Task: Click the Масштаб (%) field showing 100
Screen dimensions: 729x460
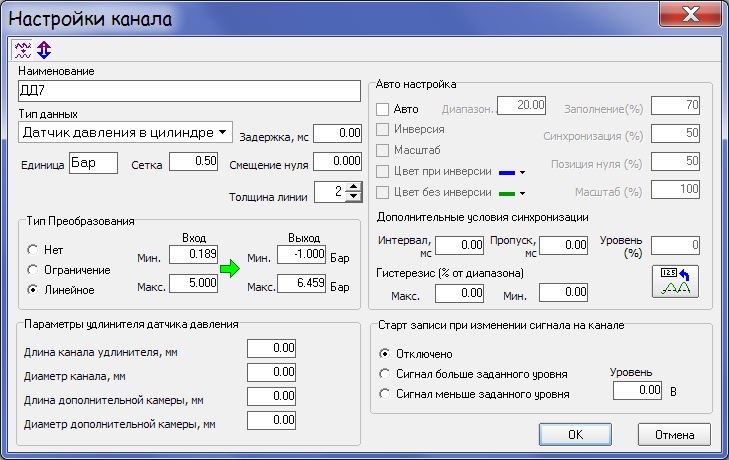Action: 676,189
